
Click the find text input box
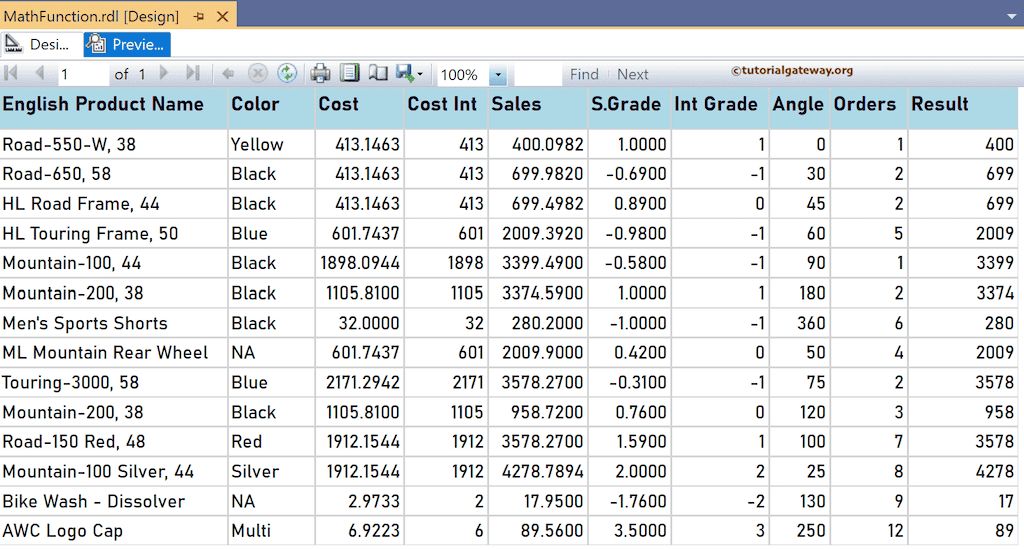(537, 74)
